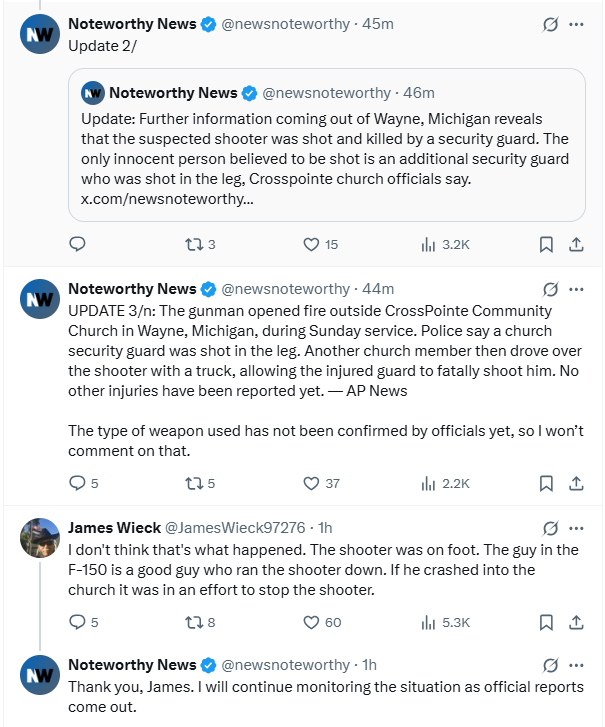
Task: Click James Wieck's profile picture
Action: click(x=40, y=538)
